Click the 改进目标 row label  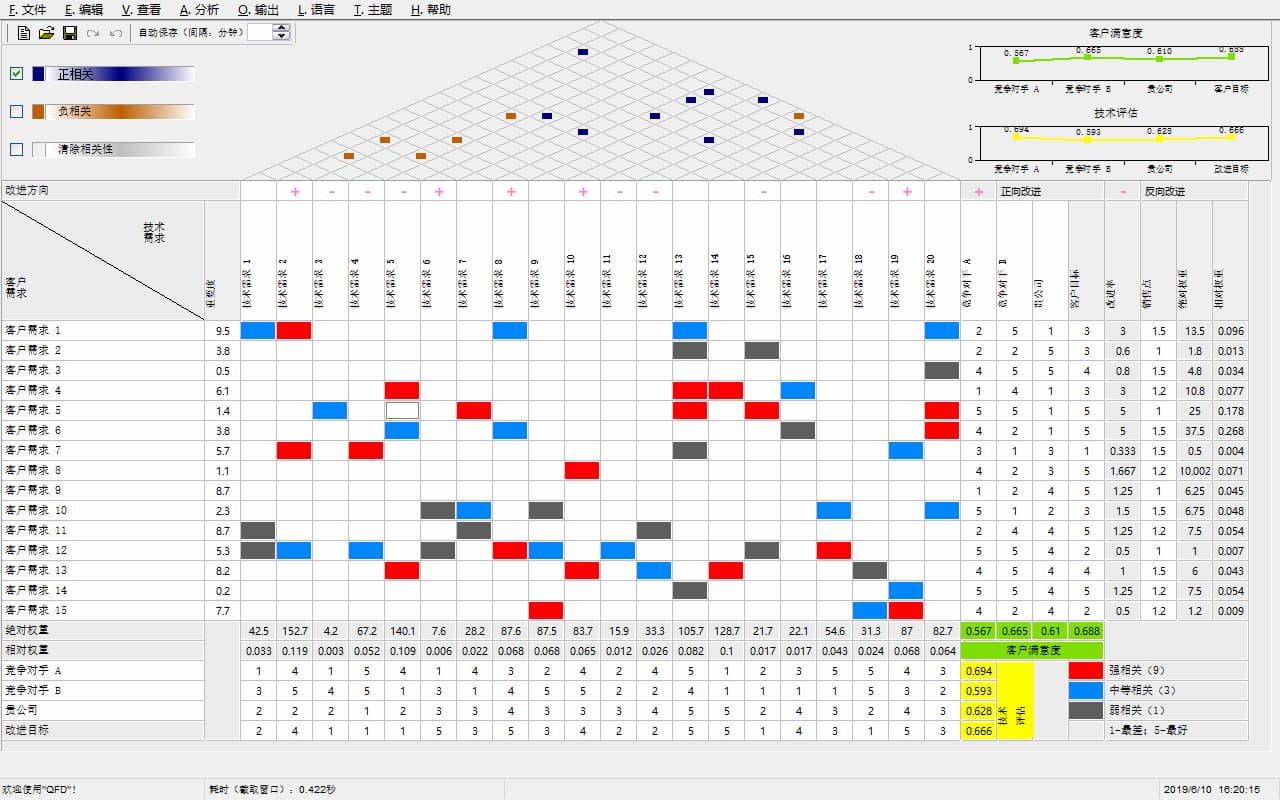point(102,730)
